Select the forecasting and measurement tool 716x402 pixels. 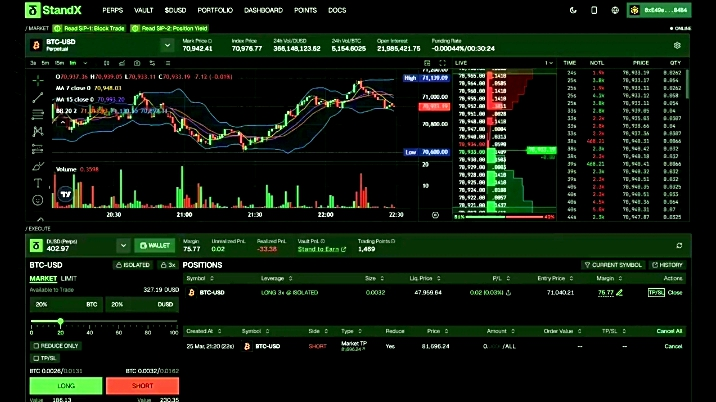pos(38,149)
